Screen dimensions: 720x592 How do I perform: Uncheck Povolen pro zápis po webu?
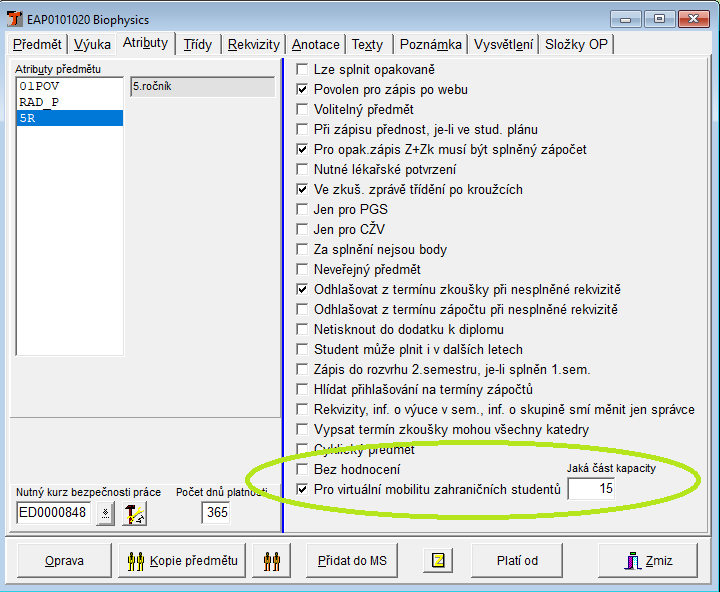click(x=304, y=90)
